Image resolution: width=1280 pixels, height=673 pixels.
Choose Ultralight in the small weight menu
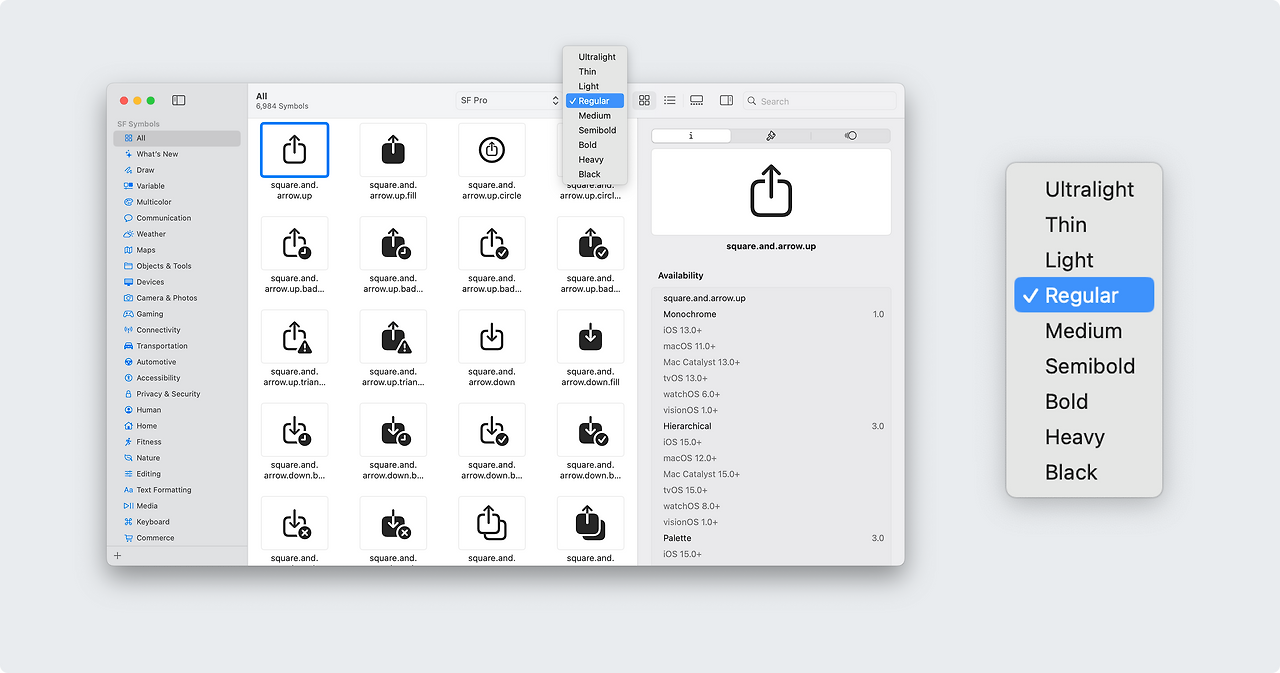pos(595,57)
